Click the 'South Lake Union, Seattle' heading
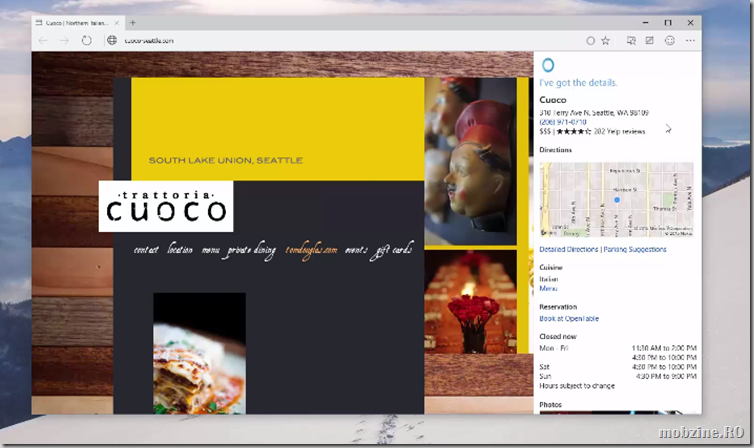The width and height of the screenshot is (754, 448). pos(226,161)
